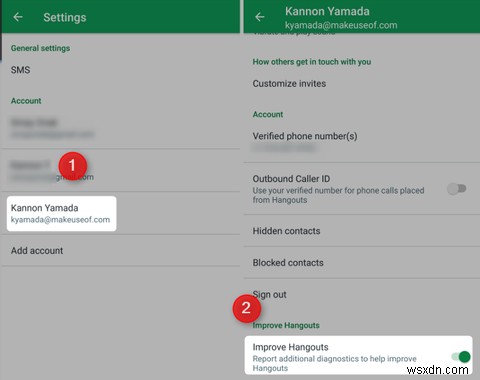Go back from Kannon Yamada account screen
This screenshot has height=380, width=480.
click(x=260, y=17)
